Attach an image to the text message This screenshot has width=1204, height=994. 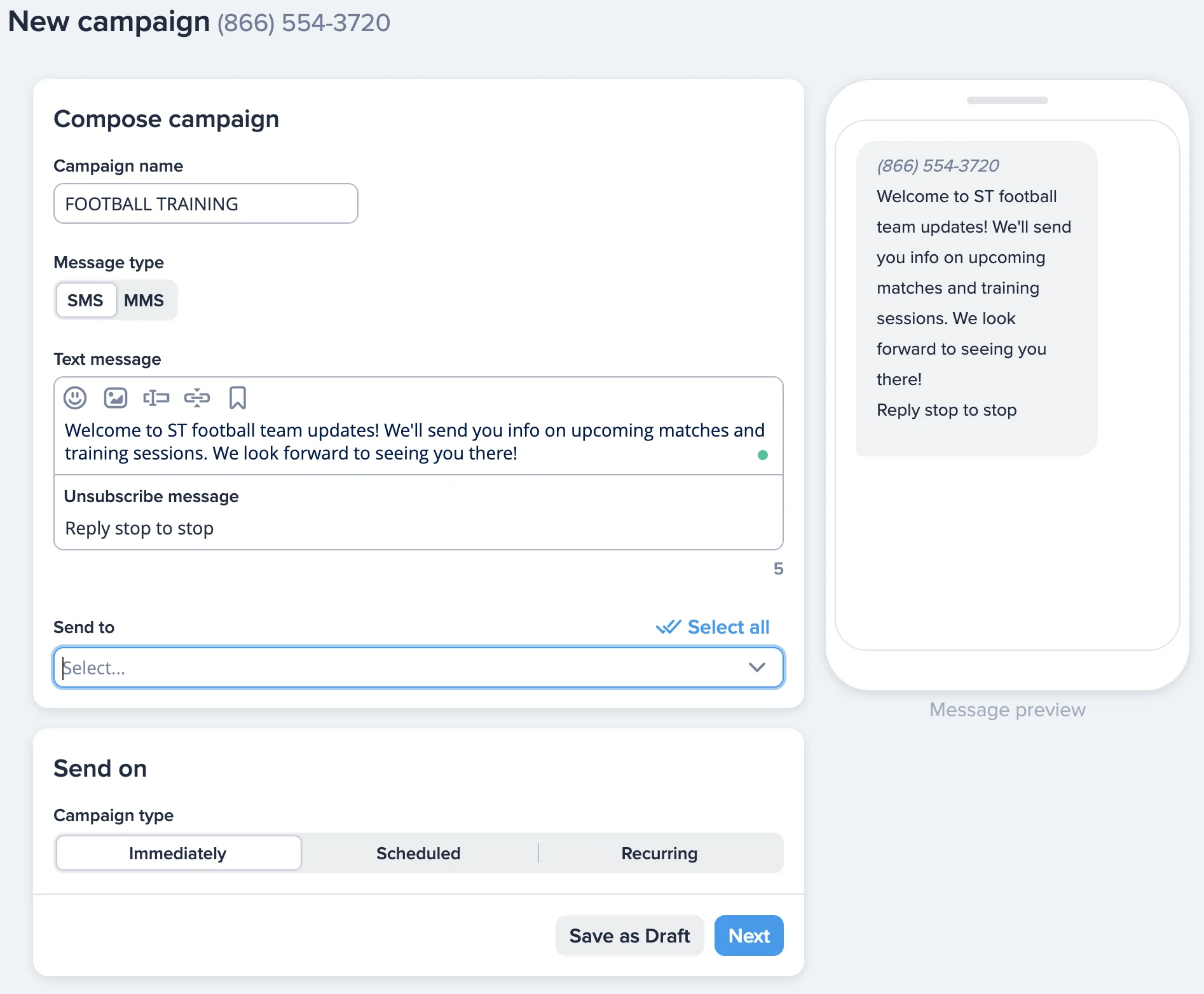click(x=115, y=398)
